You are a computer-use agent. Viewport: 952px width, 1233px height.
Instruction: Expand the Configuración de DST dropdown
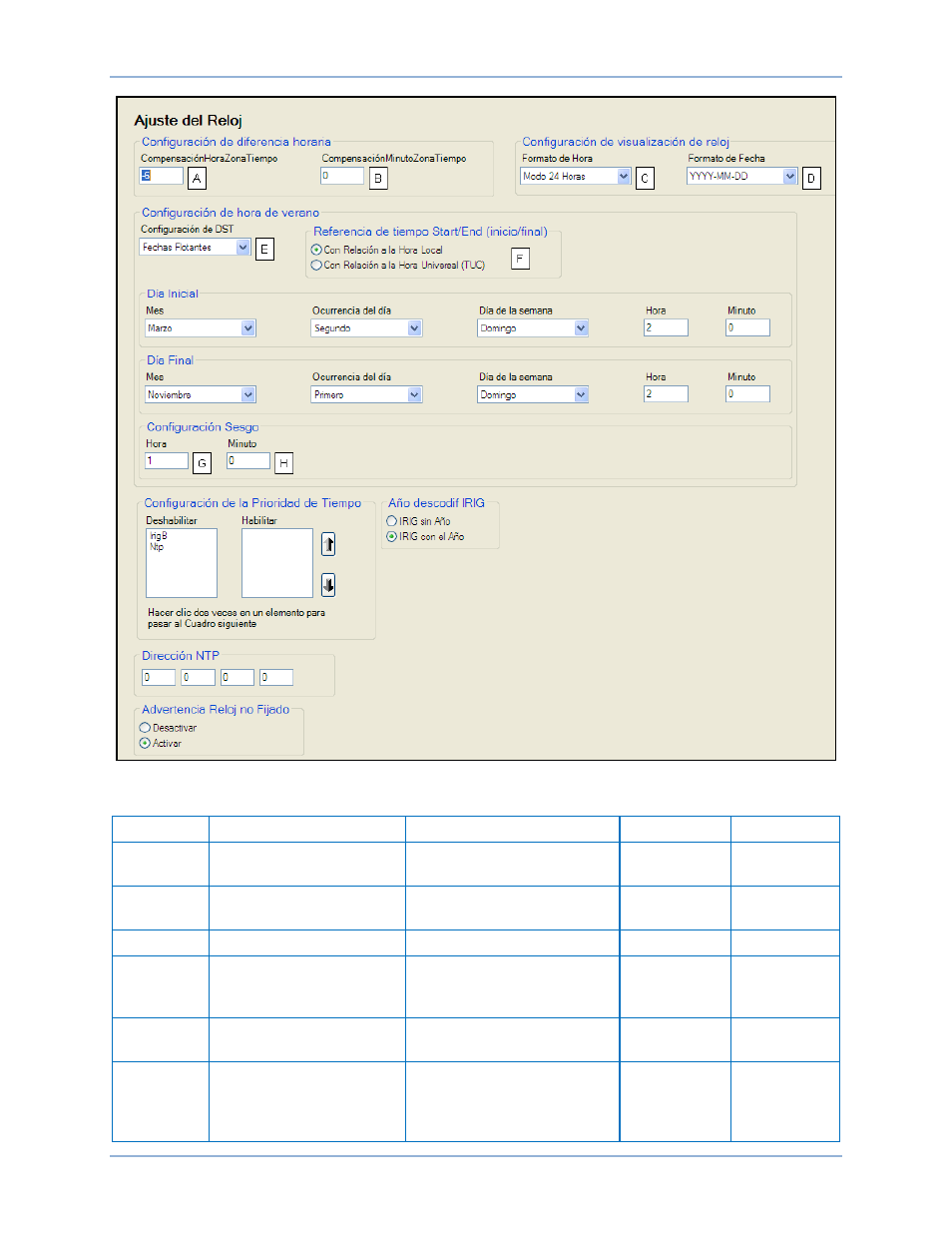coord(195,247)
